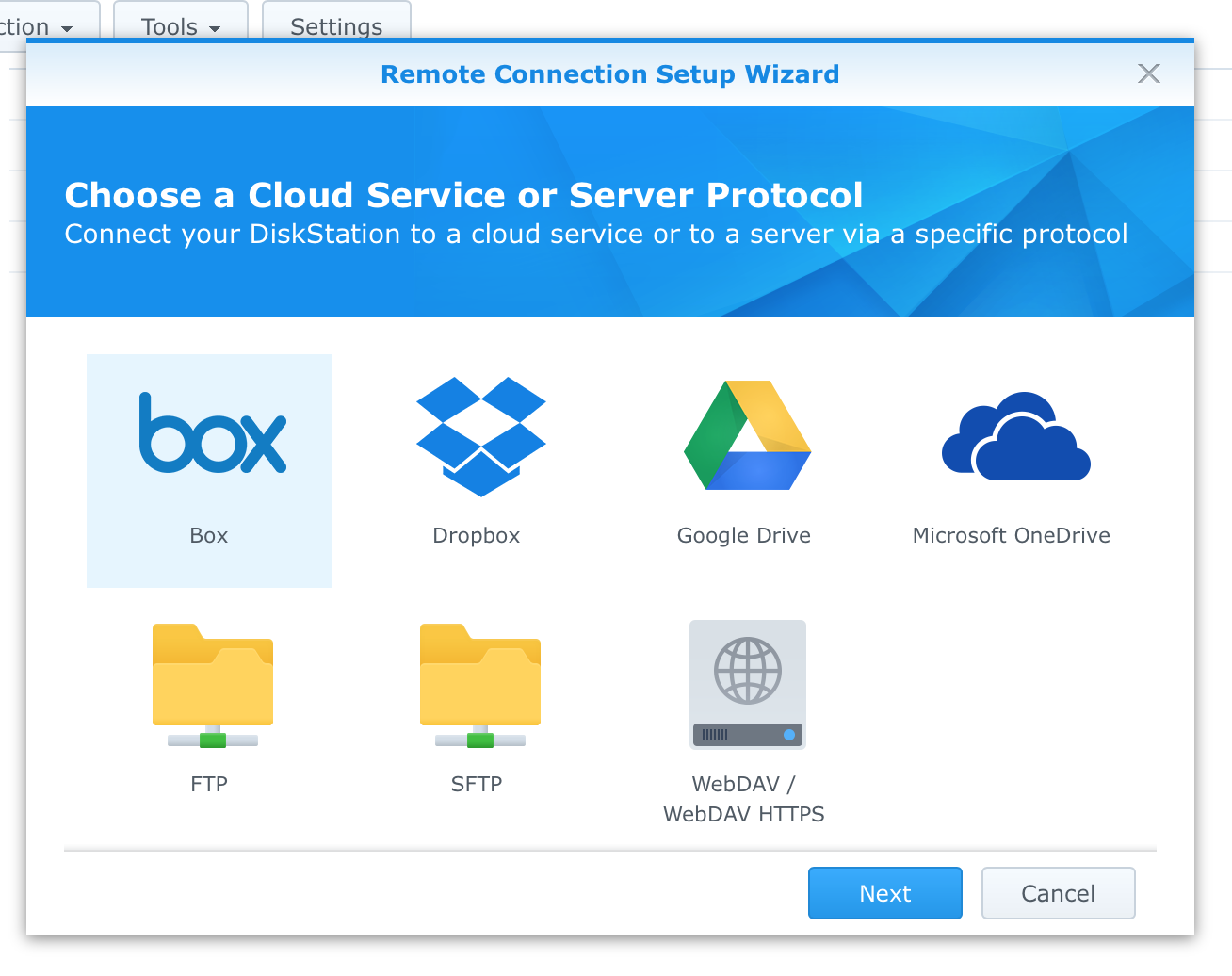The image size is (1232, 976).
Task: Click the 'SFTP' text label
Action: pyautogui.click(x=476, y=784)
